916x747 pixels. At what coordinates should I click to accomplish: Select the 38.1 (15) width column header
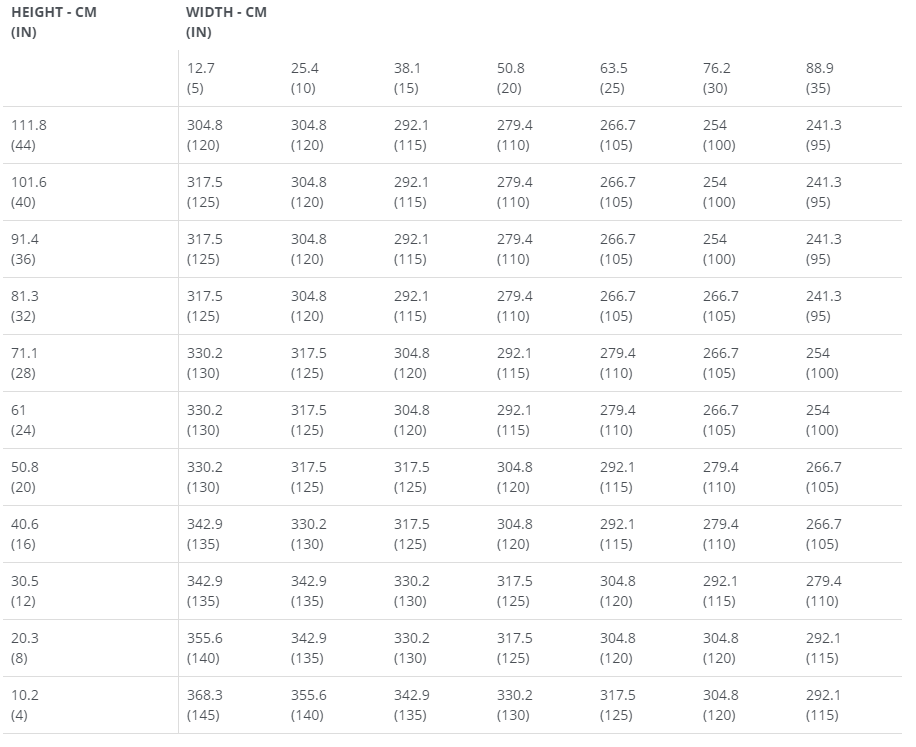pos(407,78)
